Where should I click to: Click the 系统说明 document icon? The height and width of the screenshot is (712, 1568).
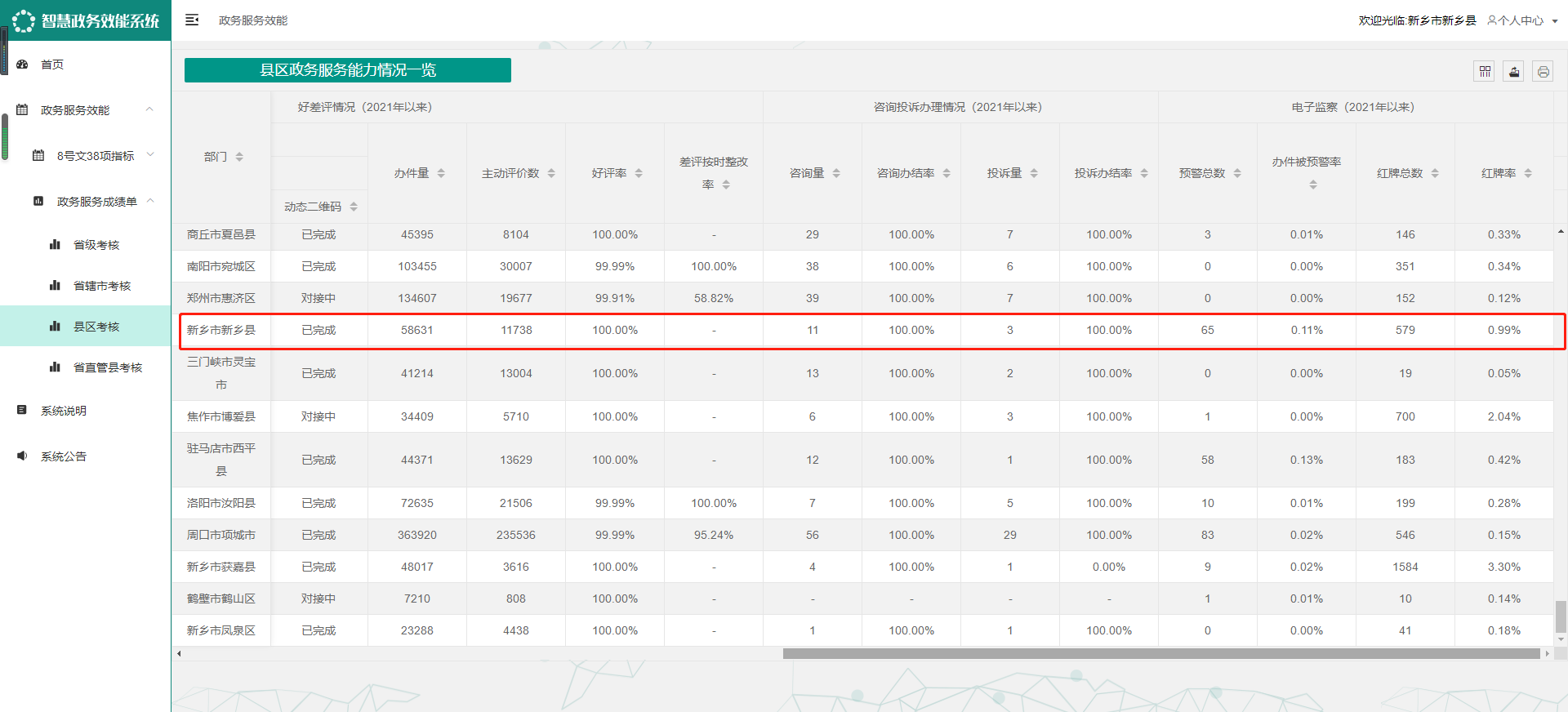[23, 411]
